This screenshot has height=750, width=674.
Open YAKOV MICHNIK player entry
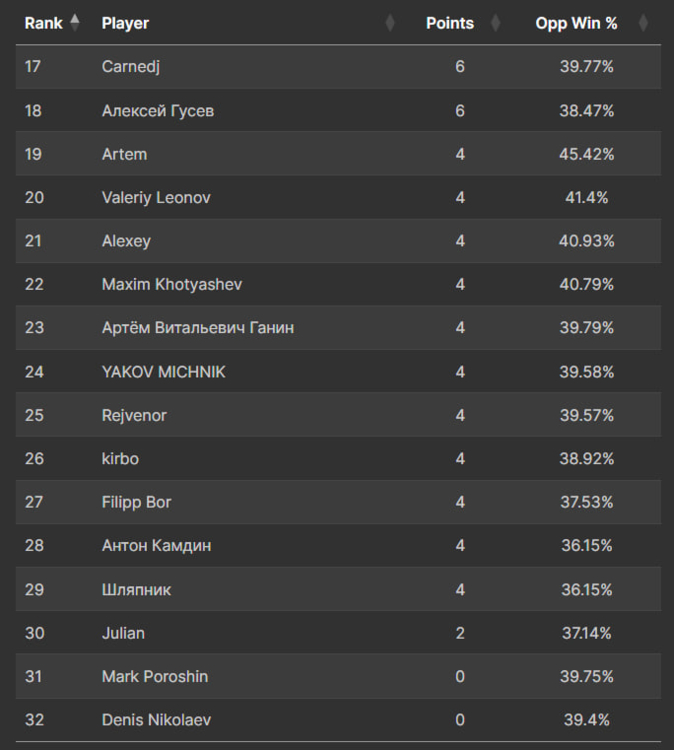click(x=164, y=372)
